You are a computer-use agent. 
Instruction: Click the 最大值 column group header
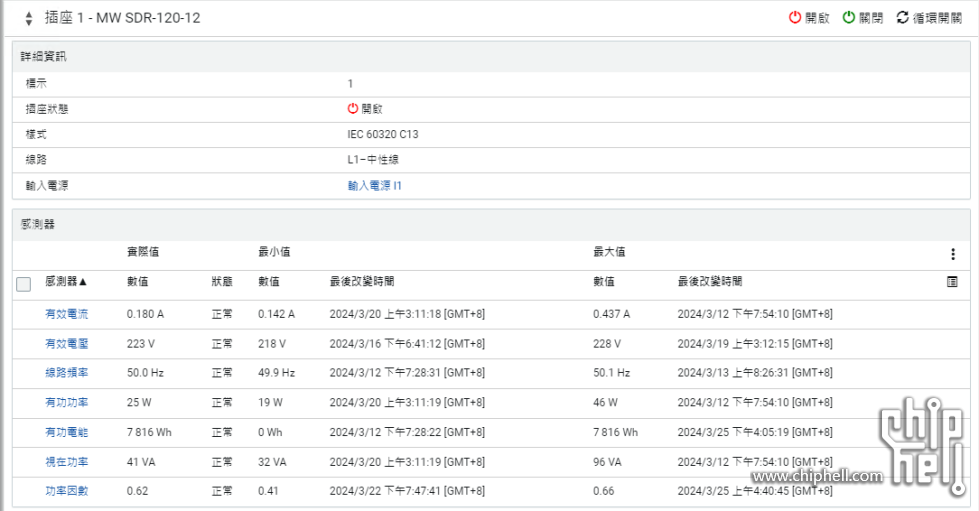(609, 252)
